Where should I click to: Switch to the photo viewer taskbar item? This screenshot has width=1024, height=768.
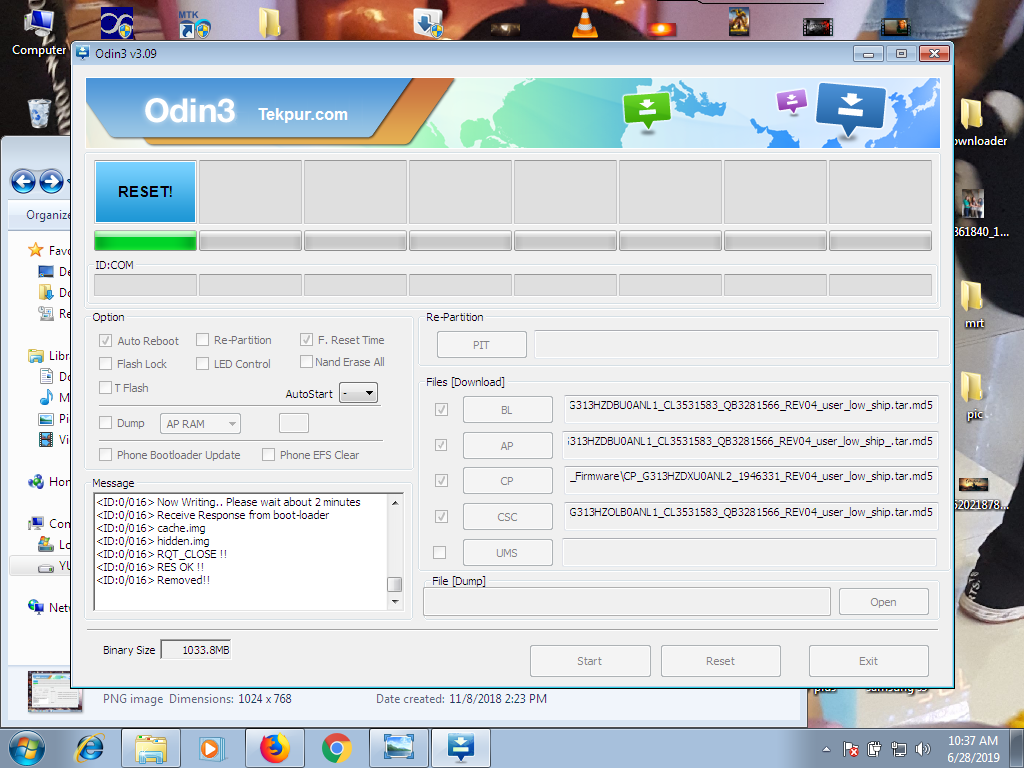tap(398, 748)
